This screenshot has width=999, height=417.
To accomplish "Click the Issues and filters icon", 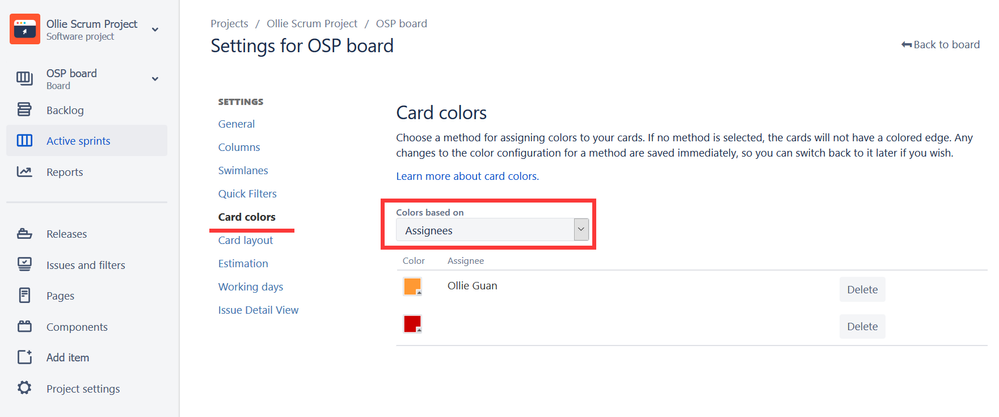I will 25,265.
